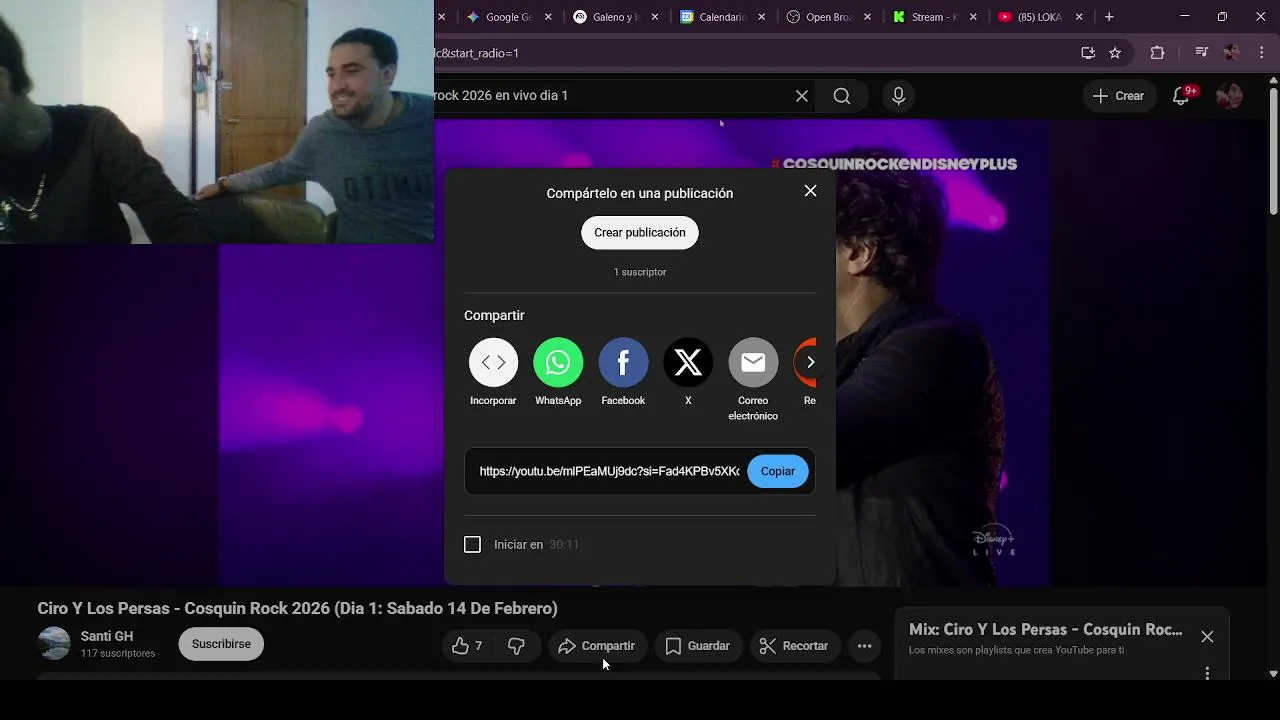Open the Santi GH channel avatar
The width and height of the screenshot is (1280, 720).
tap(54, 644)
